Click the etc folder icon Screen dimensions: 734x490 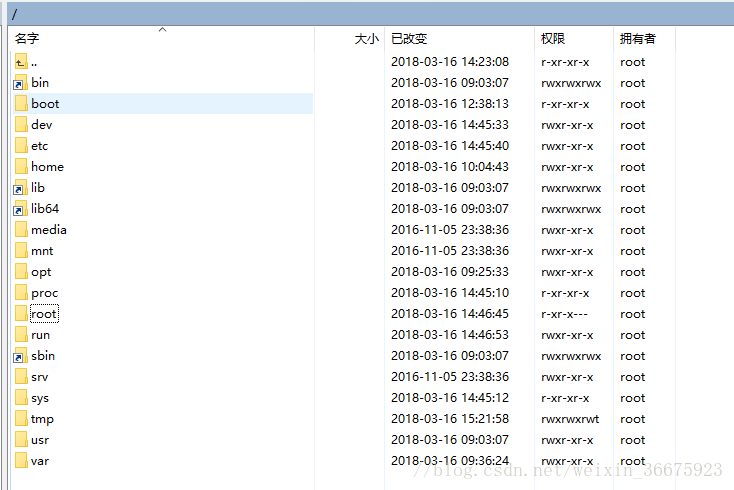point(21,146)
